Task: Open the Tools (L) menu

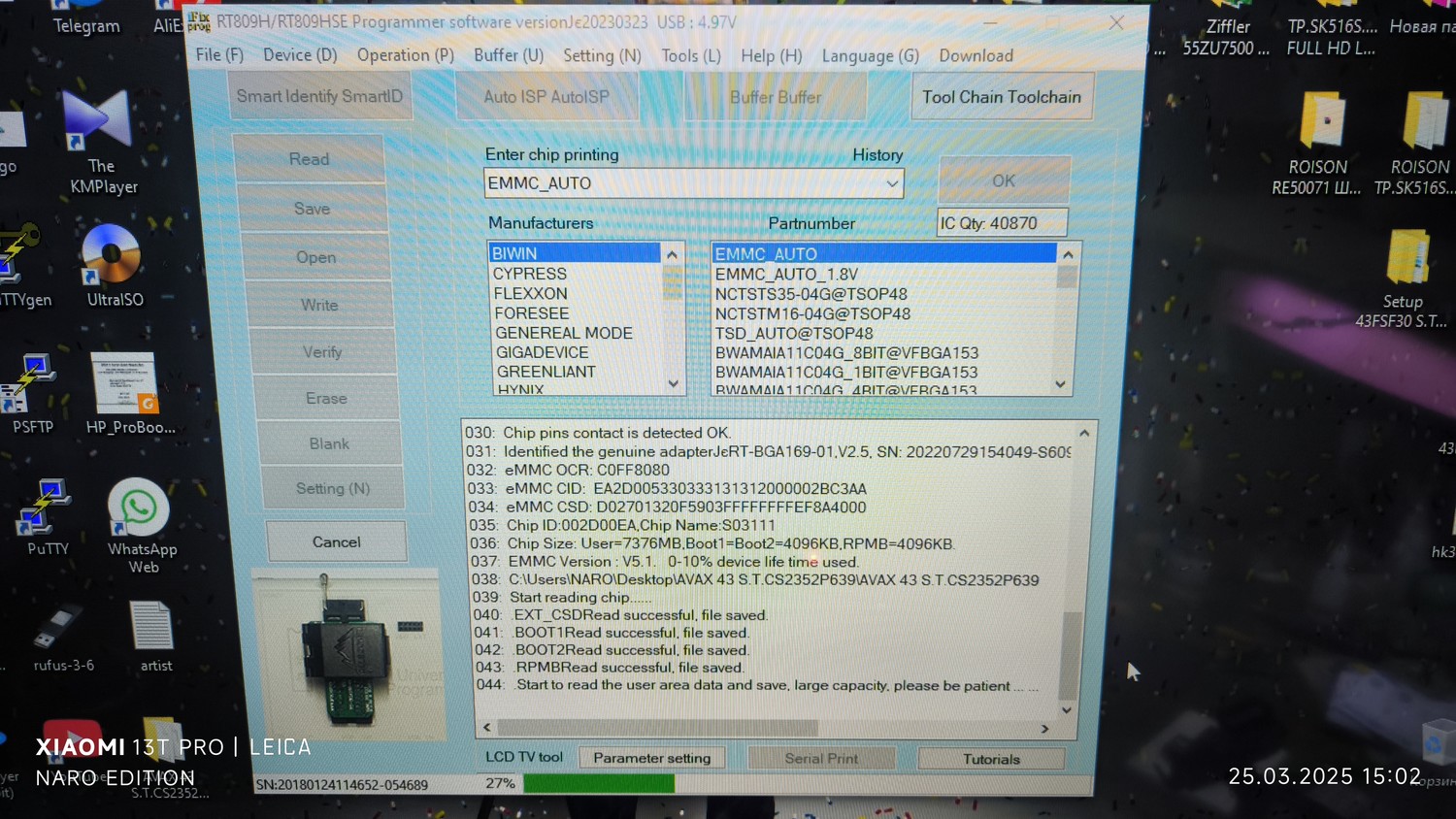Action: (690, 55)
